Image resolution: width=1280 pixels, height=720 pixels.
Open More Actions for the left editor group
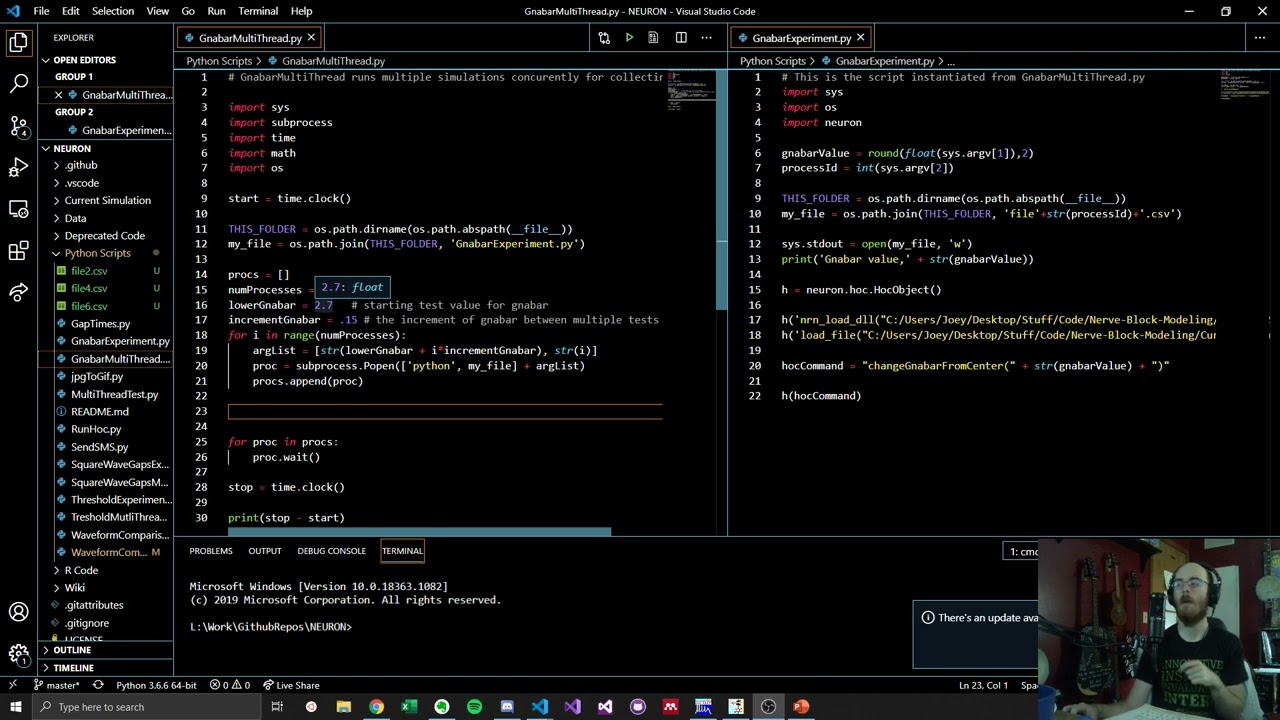point(706,38)
